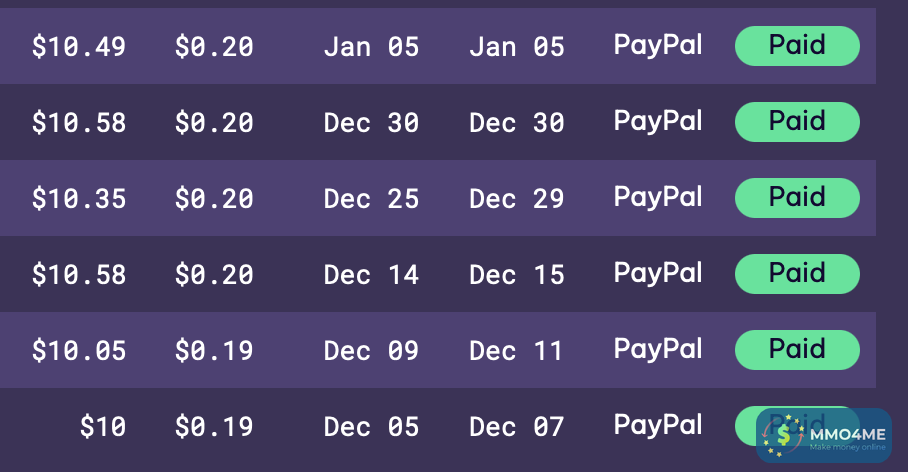Viewport: 908px width, 472px height.
Task: Click PayPal in the $10.49 row
Action: point(657,45)
